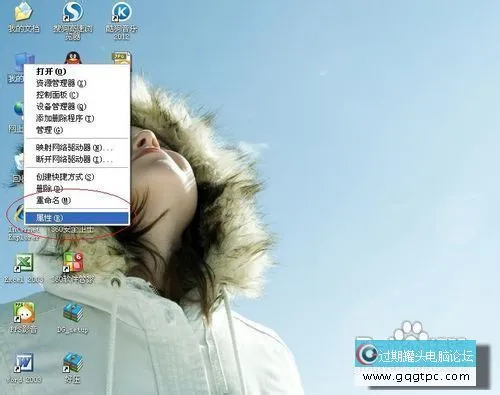The image size is (500, 395).
Task: Select 设备管理器 in the context menu
Action: [x=77, y=106]
